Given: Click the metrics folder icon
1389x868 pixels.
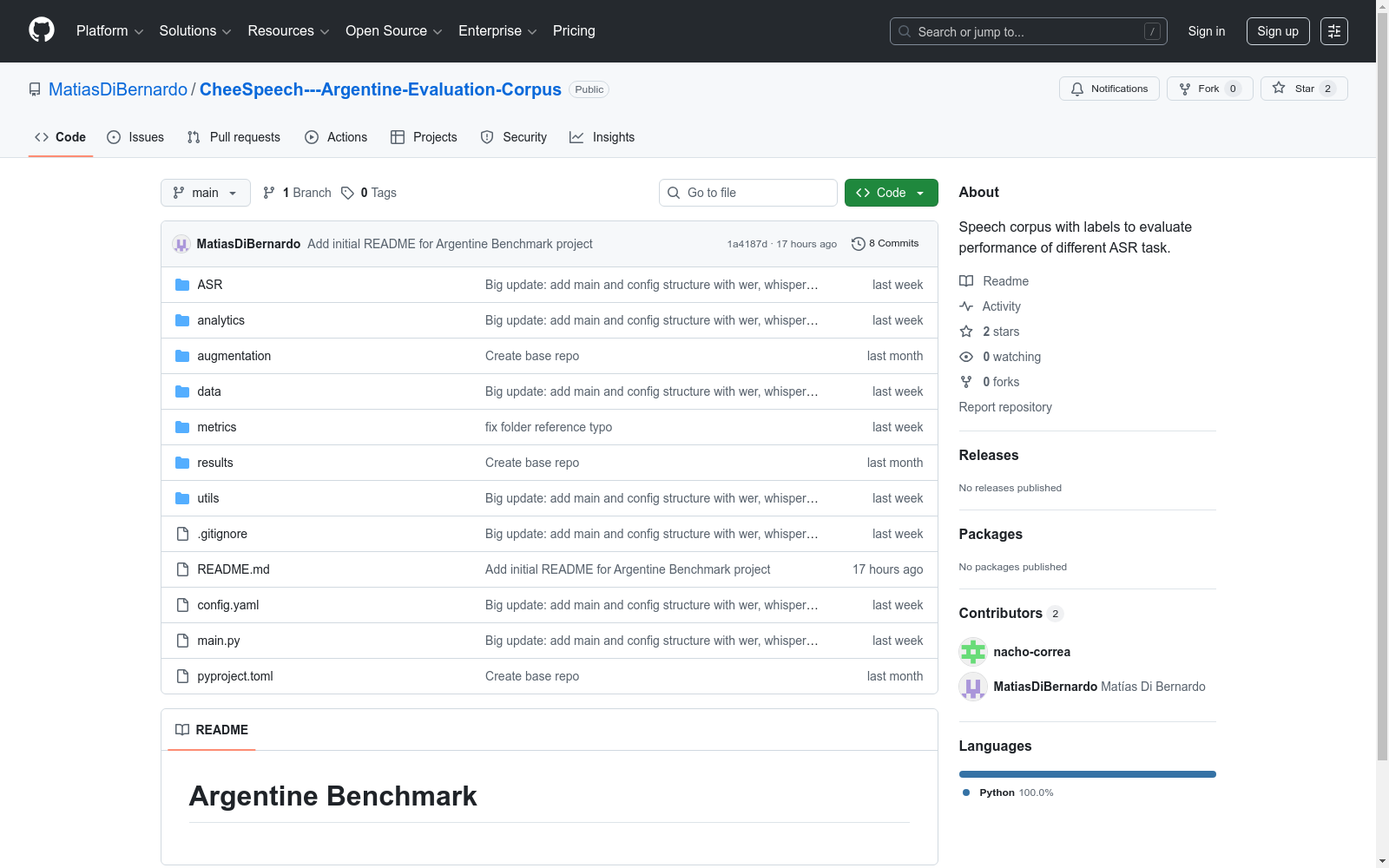Looking at the screenshot, I should click(182, 427).
